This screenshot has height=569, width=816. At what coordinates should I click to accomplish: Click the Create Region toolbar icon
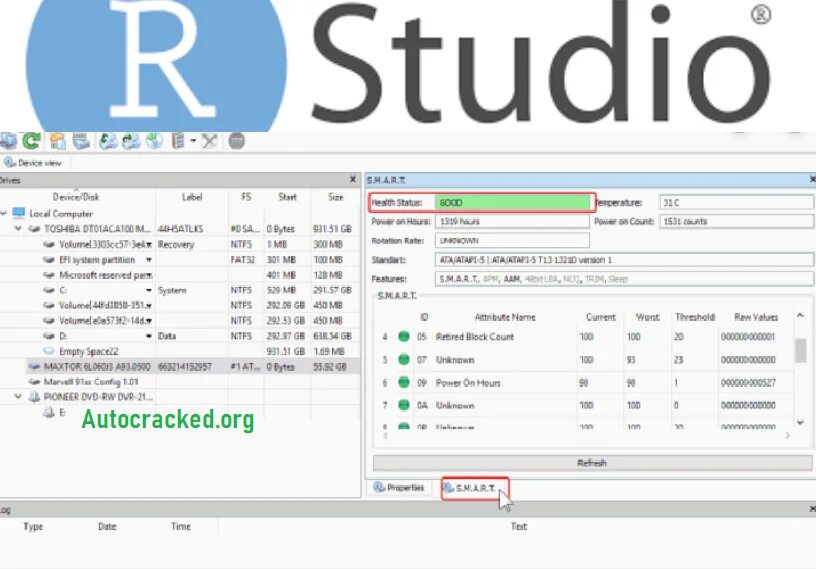154,141
